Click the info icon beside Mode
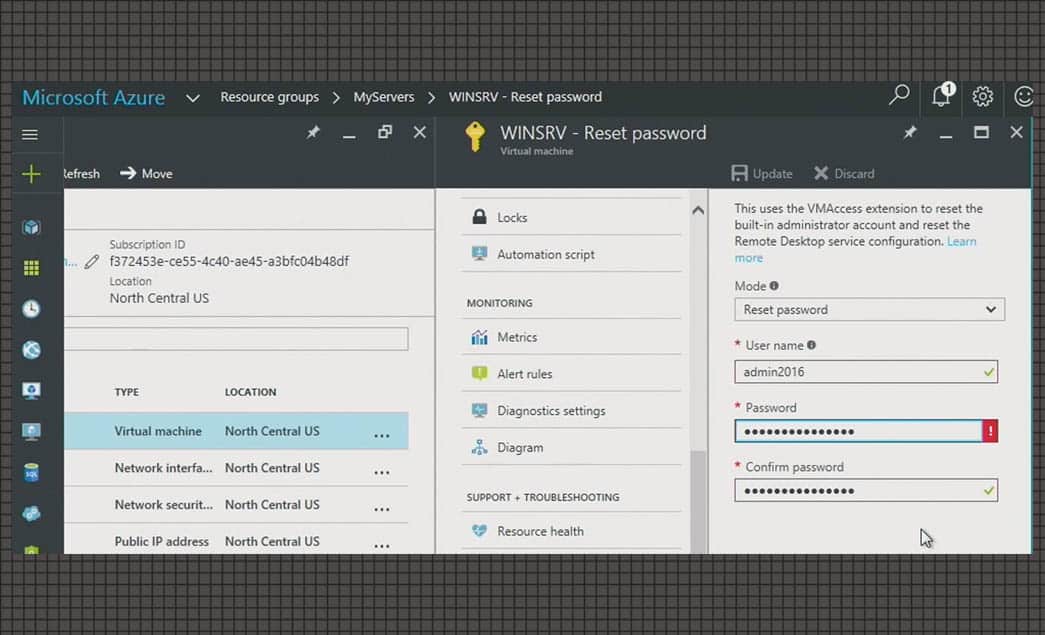This screenshot has width=1045, height=635. [774, 286]
